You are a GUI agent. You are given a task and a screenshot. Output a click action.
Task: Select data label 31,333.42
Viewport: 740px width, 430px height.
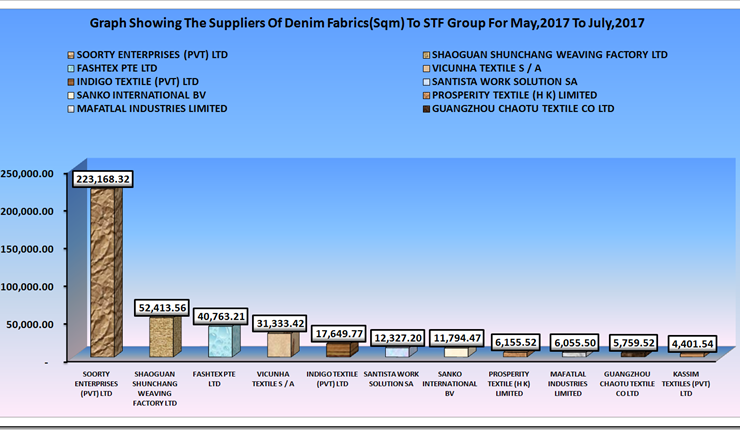(280, 324)
